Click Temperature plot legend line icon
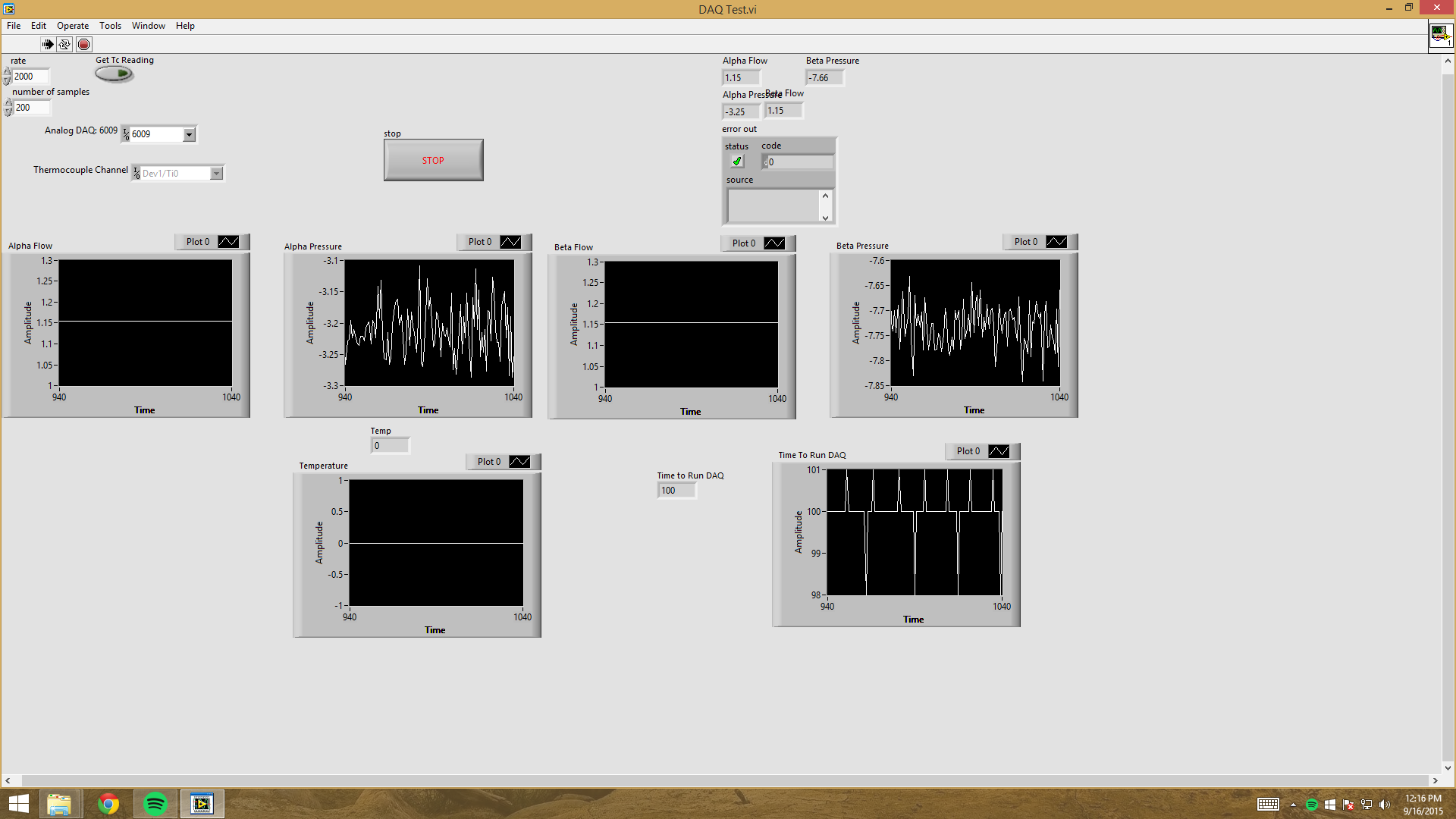The height and width of the screenshot is (819, 1456). point(519,462)
